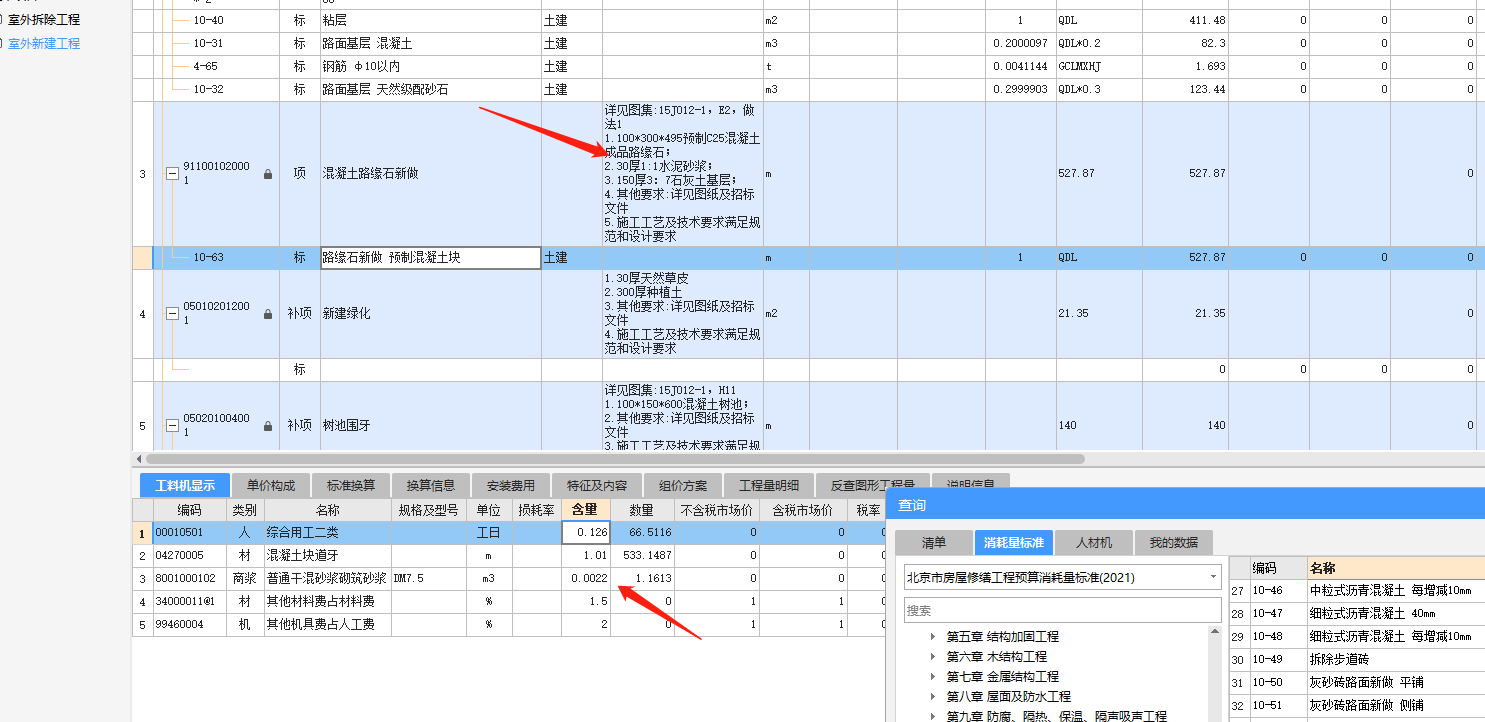Expand 第五章 结构加固工程 tree node

point(933,637)
